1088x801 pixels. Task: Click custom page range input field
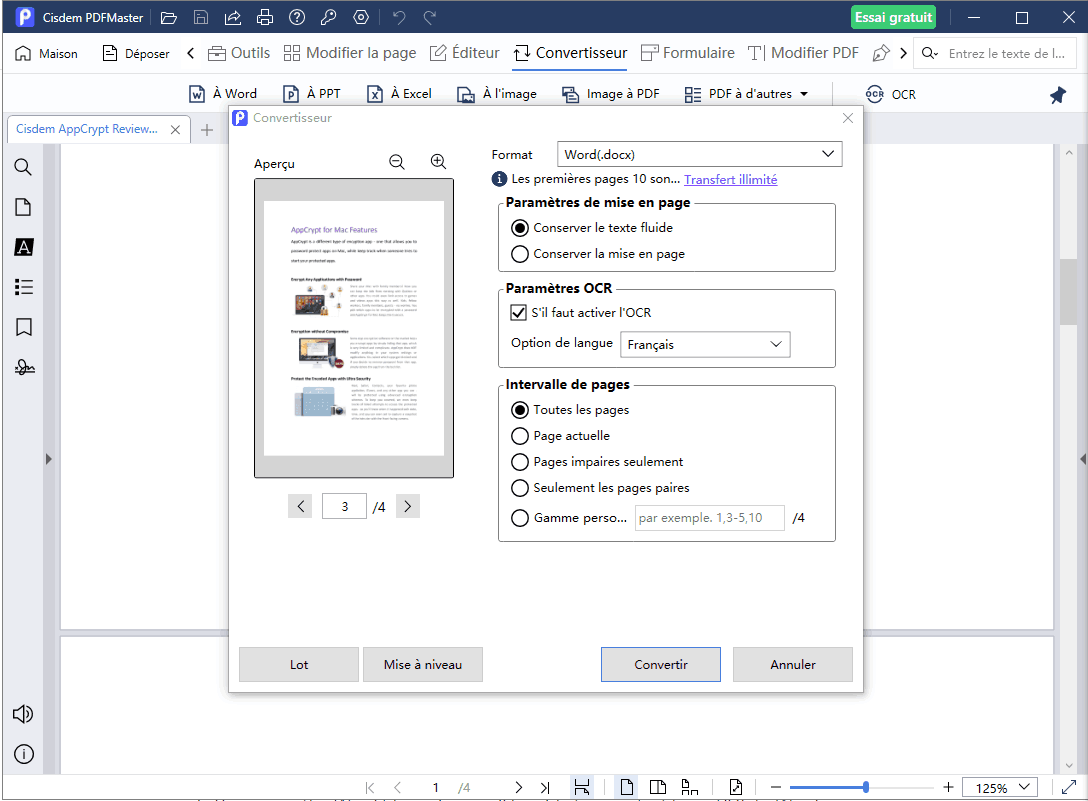710,518
